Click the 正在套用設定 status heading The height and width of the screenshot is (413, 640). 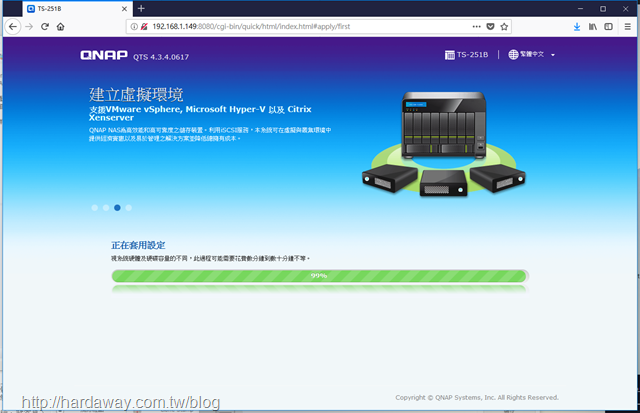click(x=138, y=245)
